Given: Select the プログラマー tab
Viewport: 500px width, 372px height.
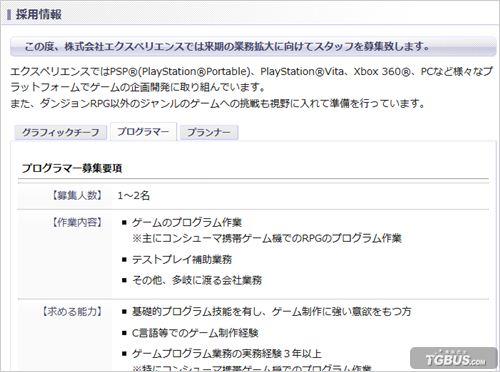Looking at the screenshot, I should click(x=143, y=132).
